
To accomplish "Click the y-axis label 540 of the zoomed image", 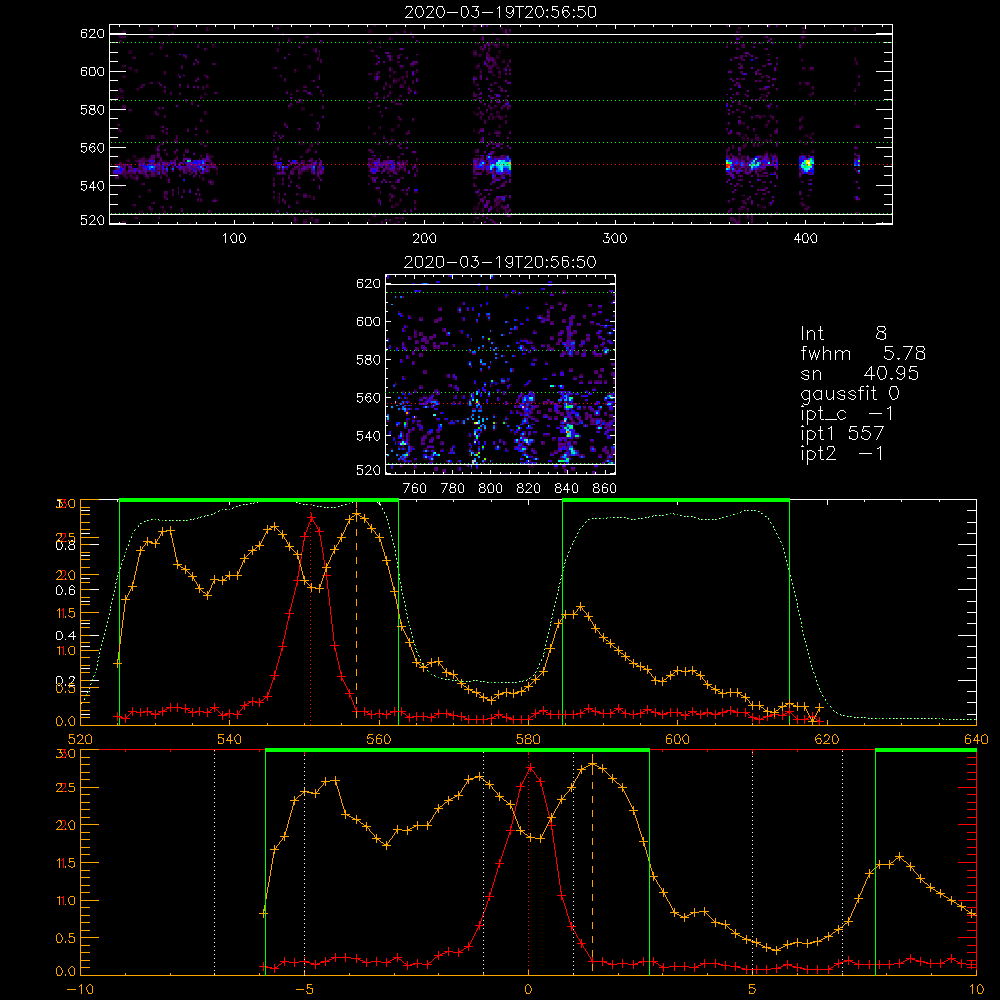I will click(368, 436).
